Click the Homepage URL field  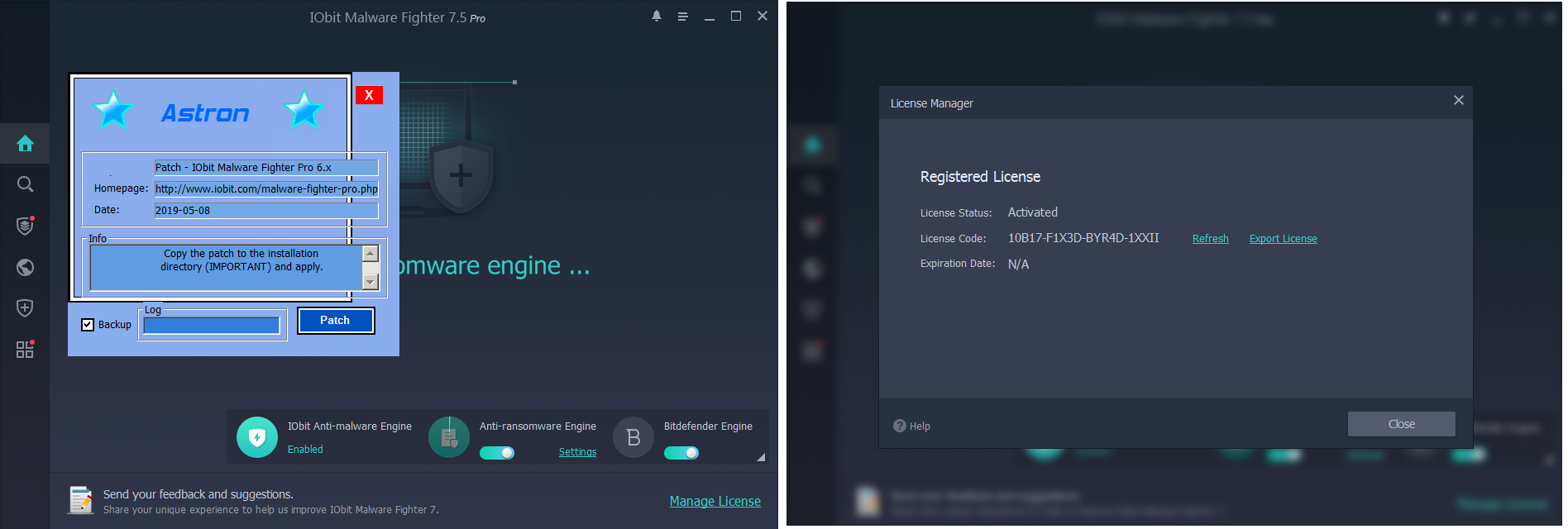[266, 188]
